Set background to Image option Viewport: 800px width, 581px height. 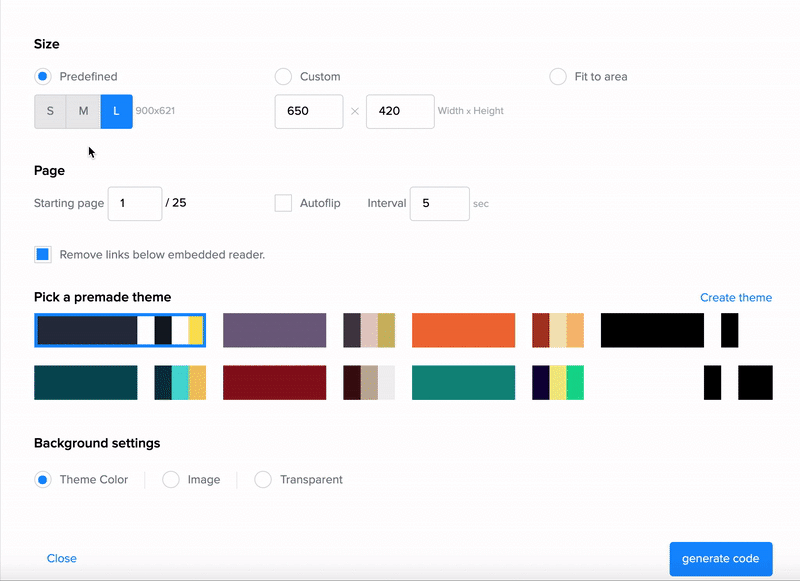171,480
